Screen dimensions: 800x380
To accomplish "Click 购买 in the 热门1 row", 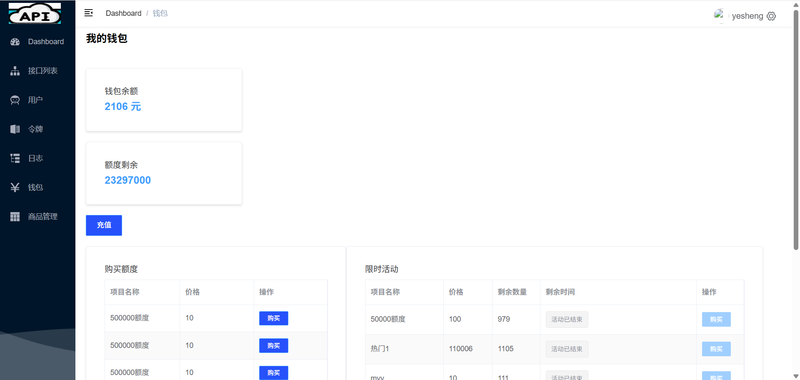I will click(x=716, y=349).
